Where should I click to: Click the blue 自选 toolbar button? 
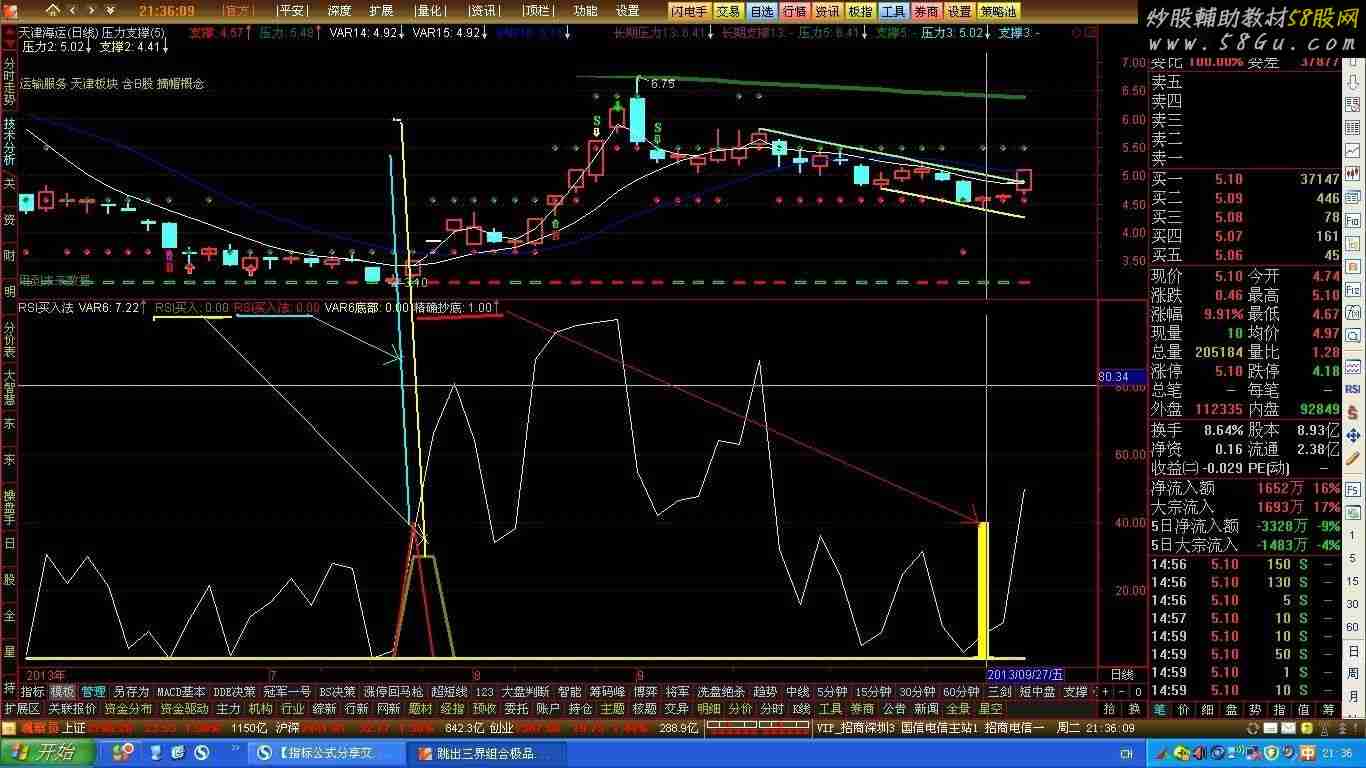[x=762, y=11]
